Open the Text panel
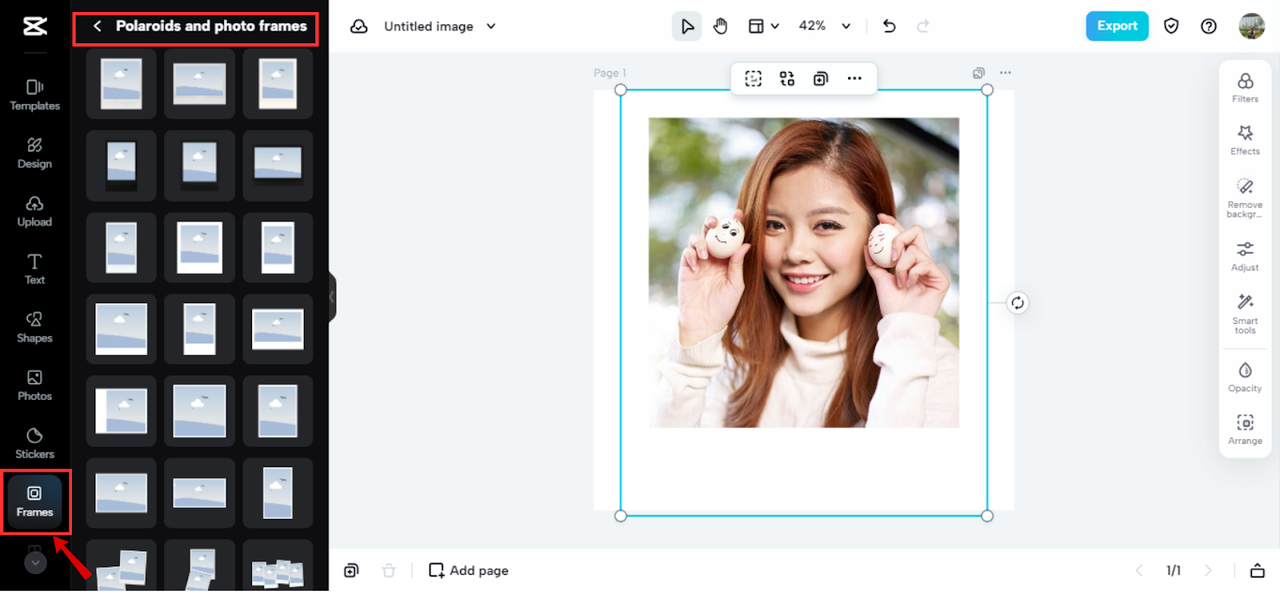Screen dimensions: 1280x595 [35, 268]
